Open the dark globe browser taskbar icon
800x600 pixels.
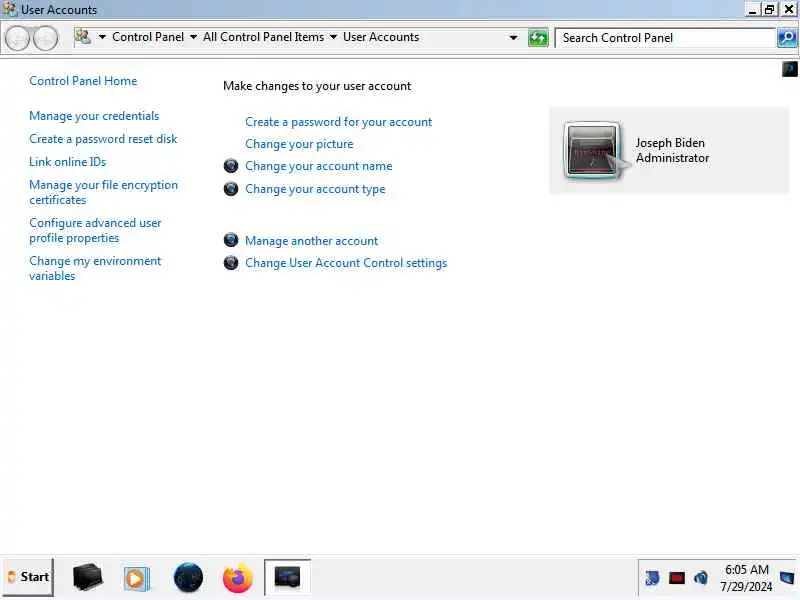tap(188, 578)
